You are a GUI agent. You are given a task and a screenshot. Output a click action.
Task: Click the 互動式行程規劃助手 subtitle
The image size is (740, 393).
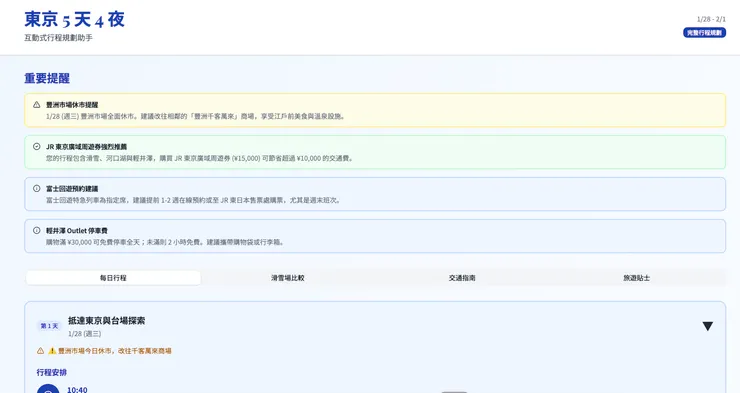coord(59,38)
